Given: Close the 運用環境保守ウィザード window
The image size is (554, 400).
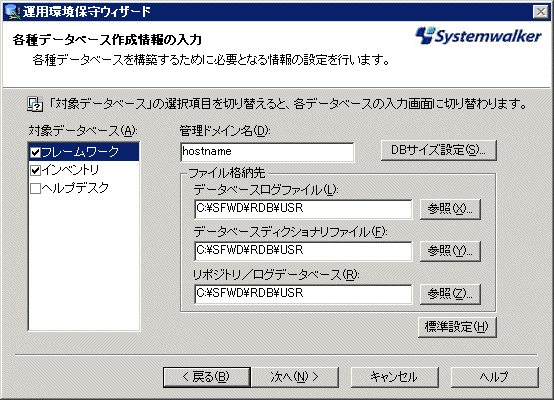Looking at the screenshot, I should pos(541,12).
